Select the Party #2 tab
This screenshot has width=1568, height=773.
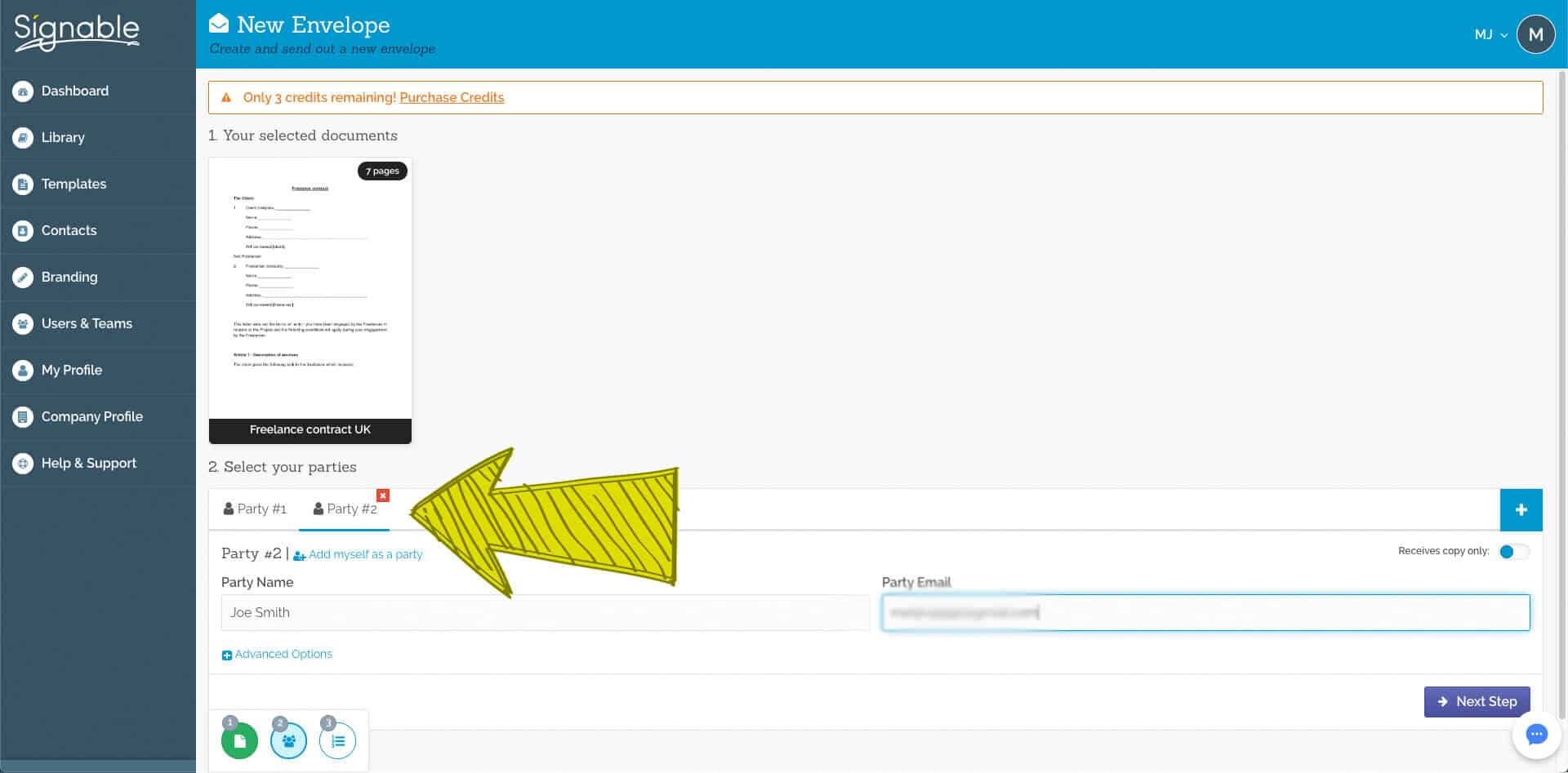[345, 509]
